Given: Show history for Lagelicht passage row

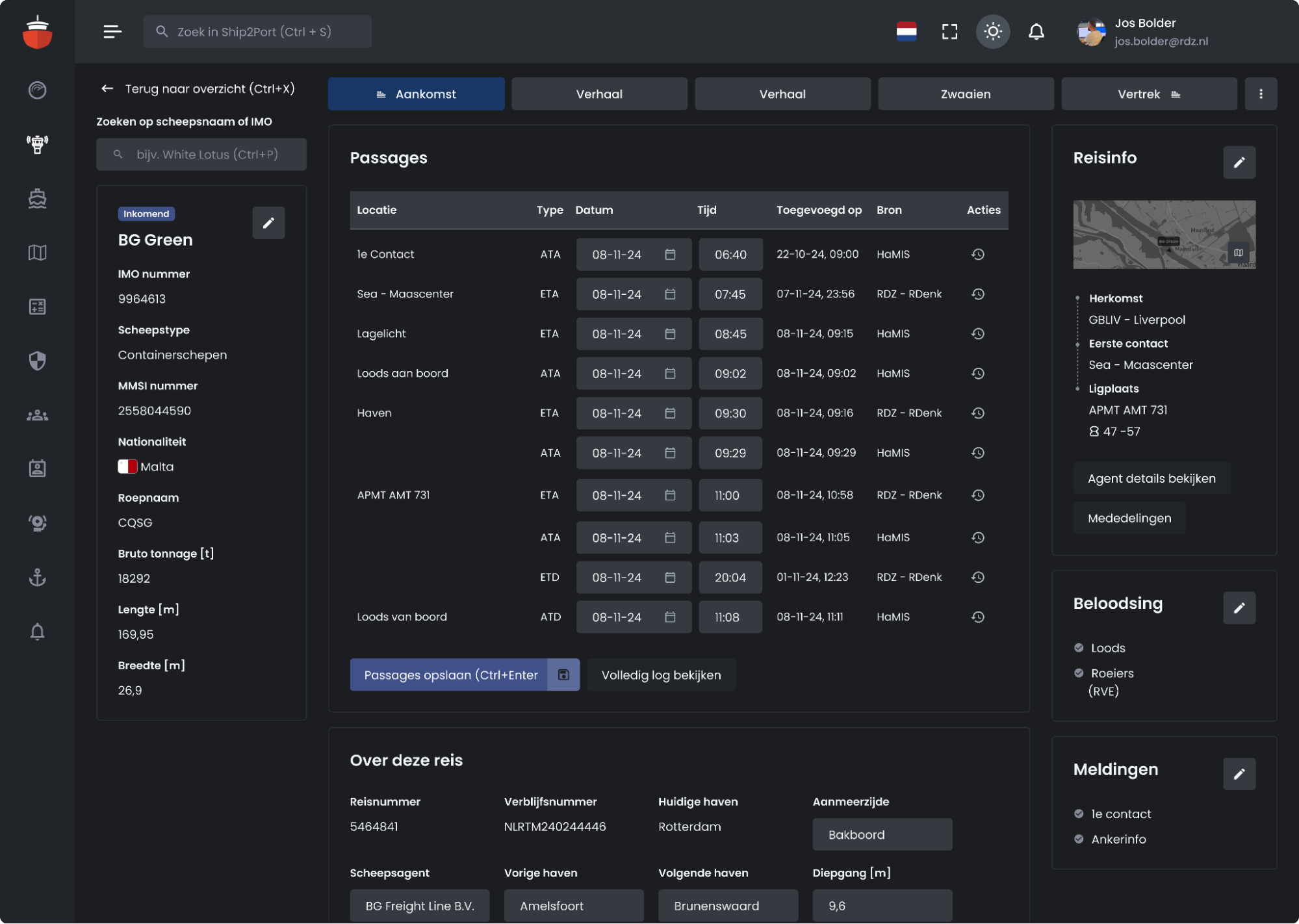Looking at the screenshot, I should coord(977,334).
